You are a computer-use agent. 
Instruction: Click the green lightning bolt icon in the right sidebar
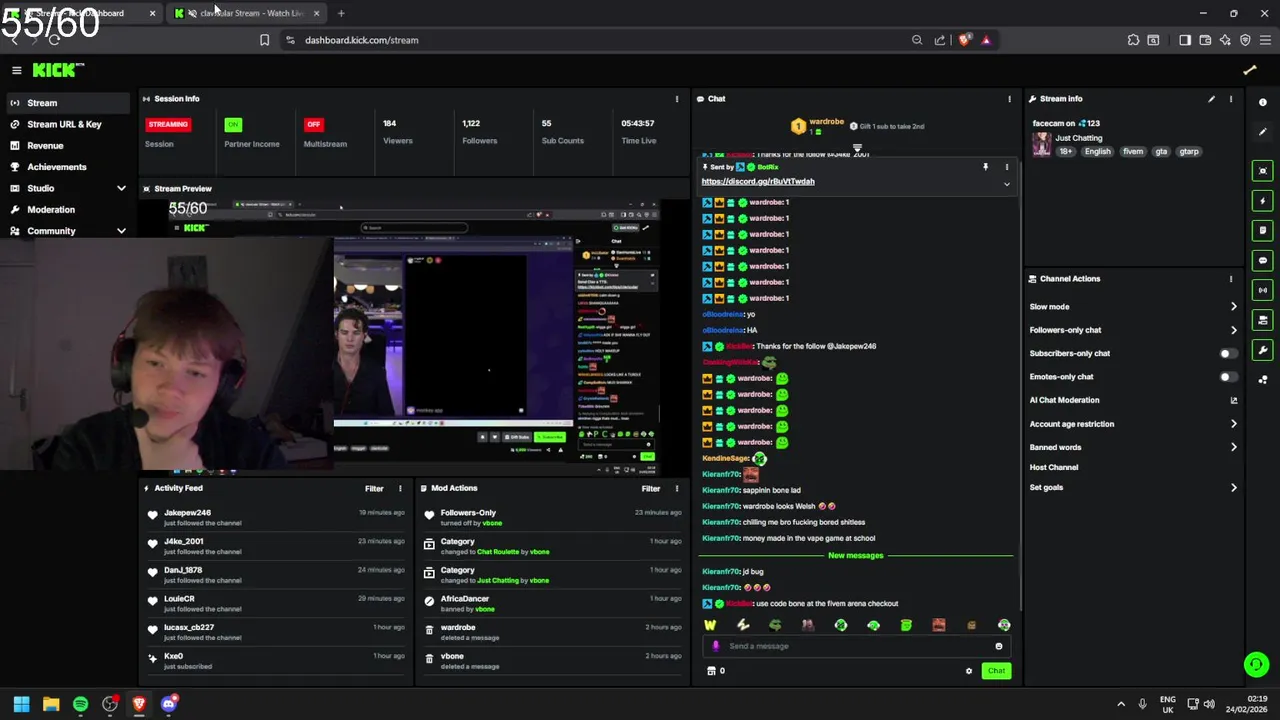click(1263, 201)
